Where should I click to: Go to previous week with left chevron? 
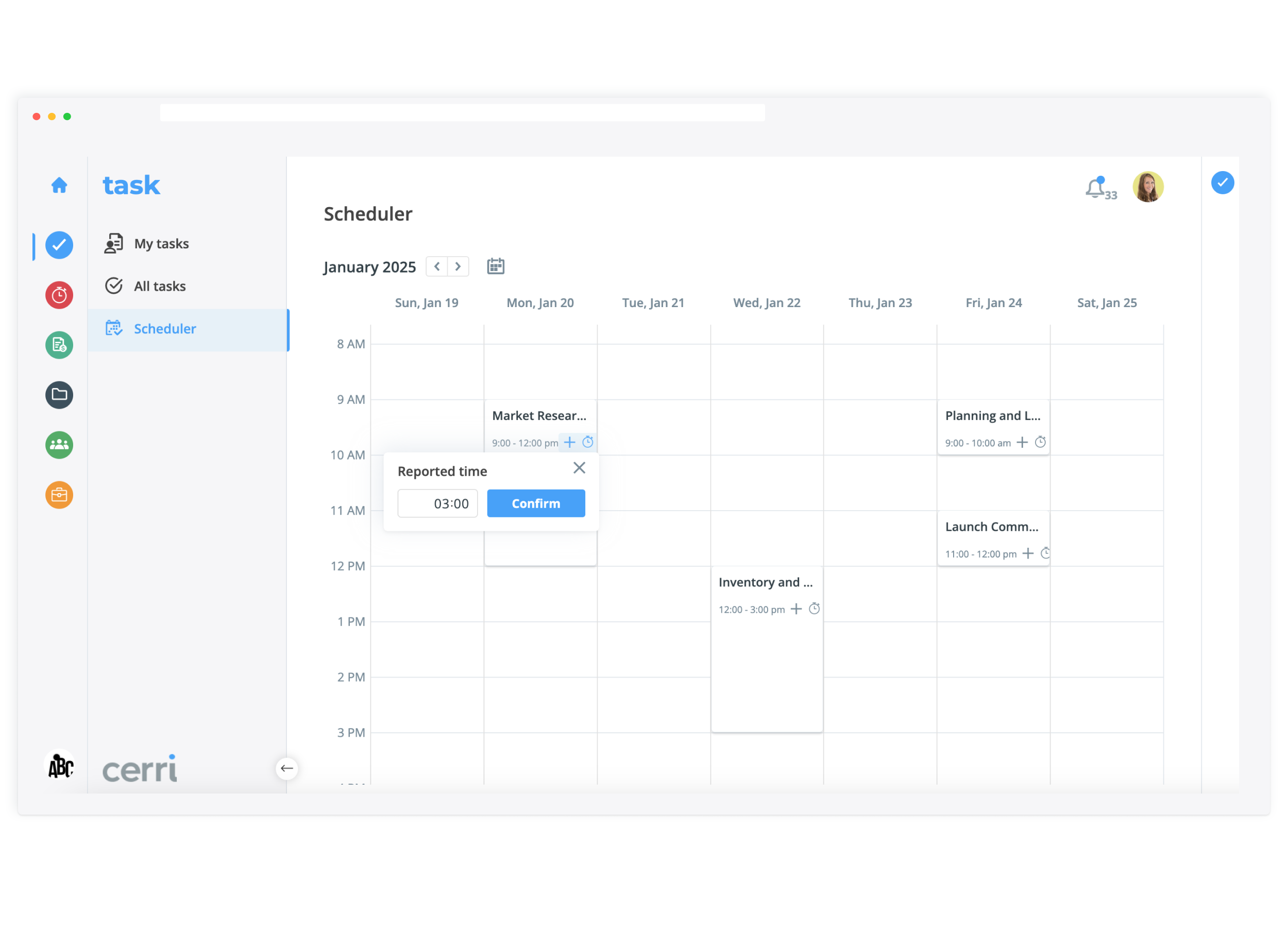click(437, 266)
